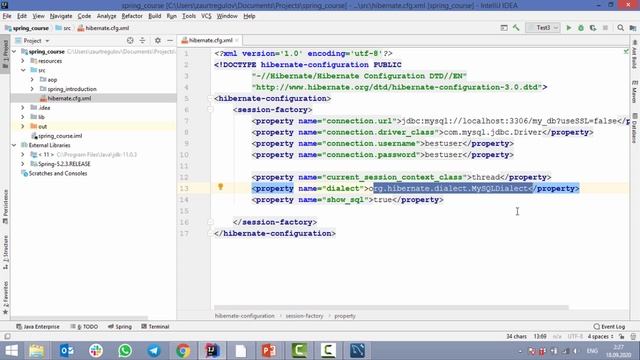Open Project panel settings gear

pyautogui.click(x=158, y=40)
